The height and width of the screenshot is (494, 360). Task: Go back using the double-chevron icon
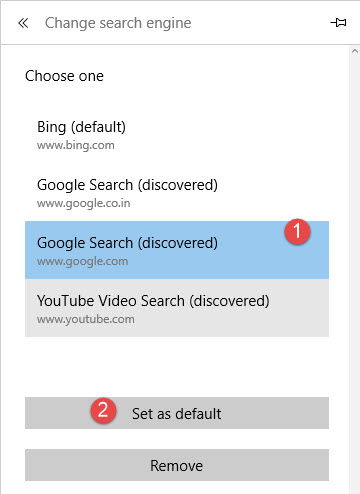23,23
